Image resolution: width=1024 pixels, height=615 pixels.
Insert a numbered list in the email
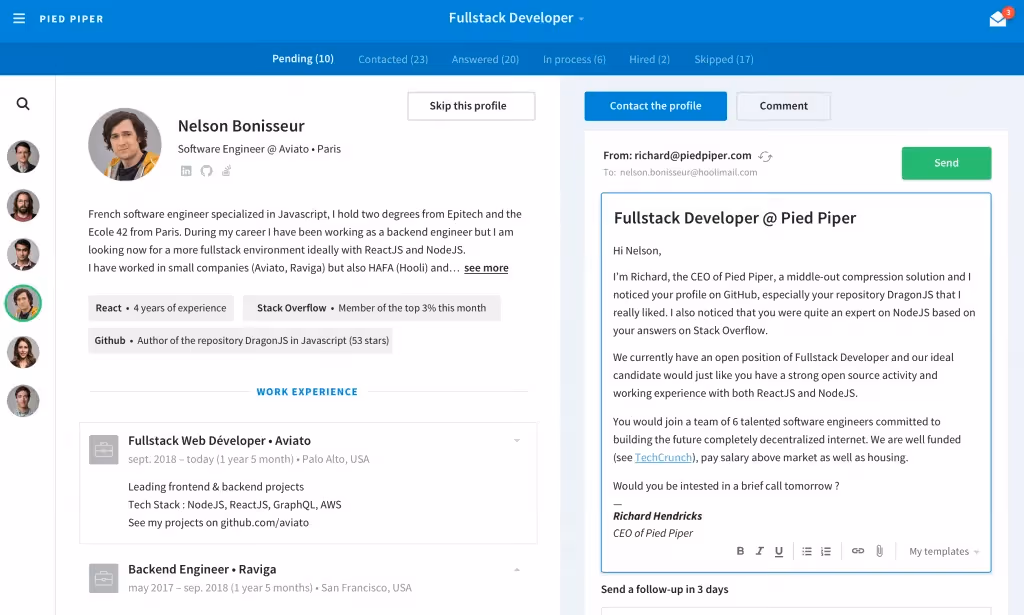(825, 551)
